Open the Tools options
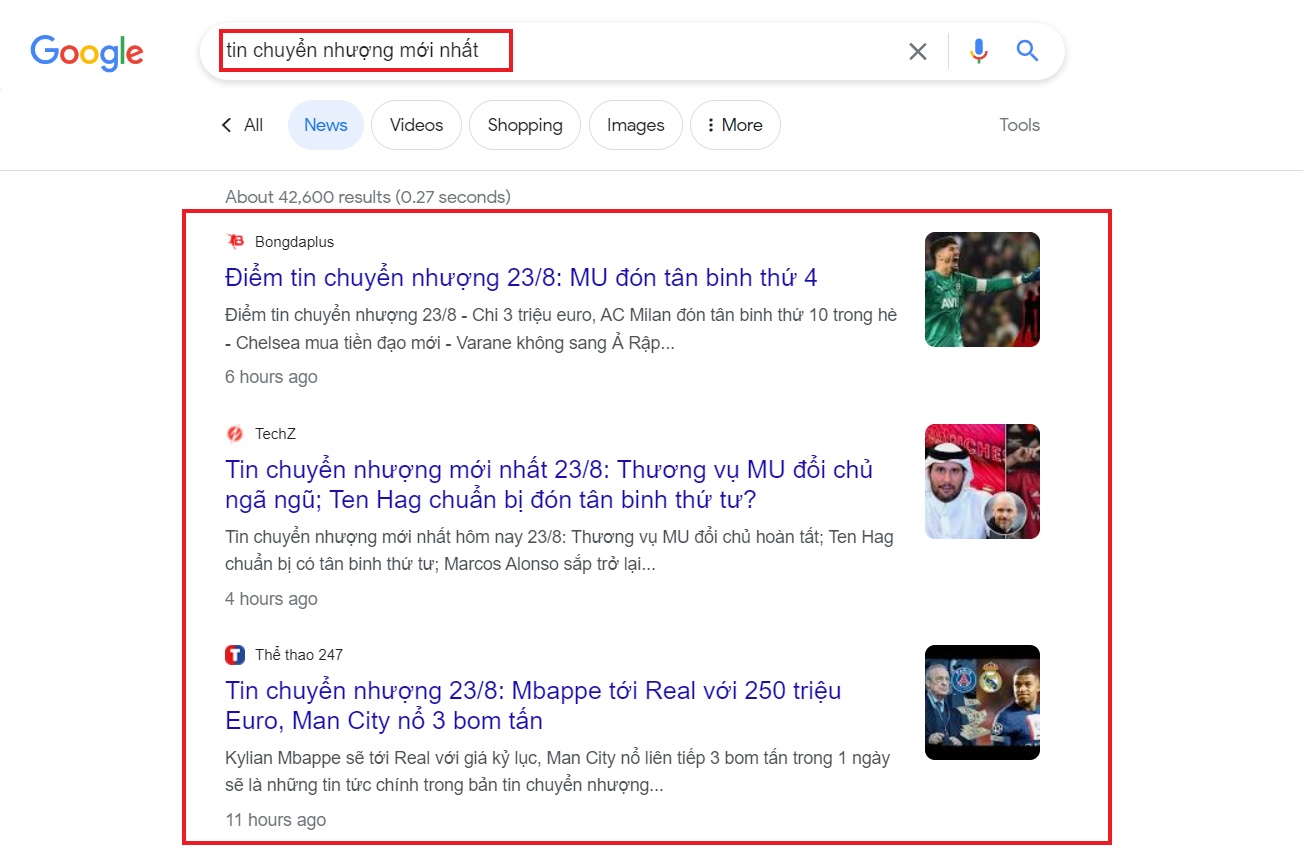 [1019, 125]
